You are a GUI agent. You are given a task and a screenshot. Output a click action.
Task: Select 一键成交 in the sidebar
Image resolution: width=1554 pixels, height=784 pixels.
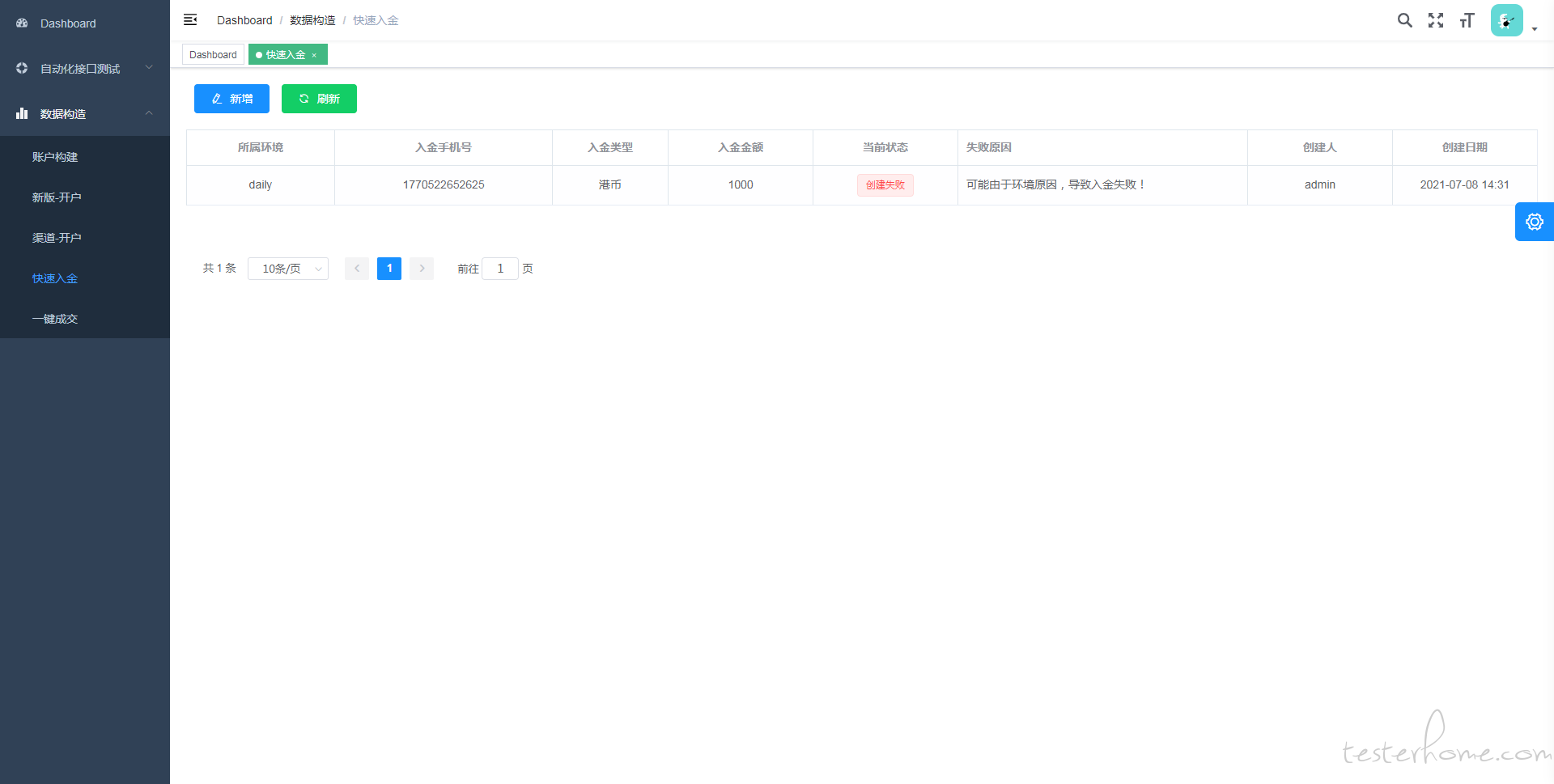(85, 318)
